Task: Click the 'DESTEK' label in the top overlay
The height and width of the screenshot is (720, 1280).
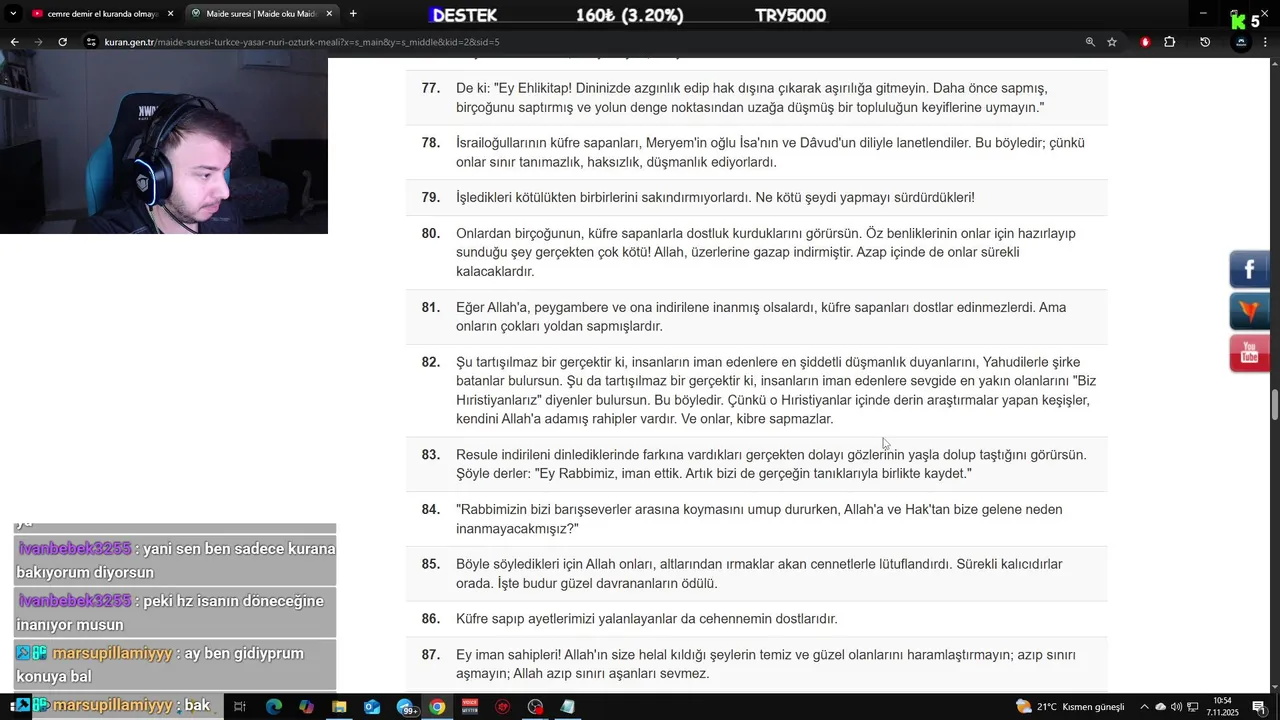Action: (x=464, y=16)
